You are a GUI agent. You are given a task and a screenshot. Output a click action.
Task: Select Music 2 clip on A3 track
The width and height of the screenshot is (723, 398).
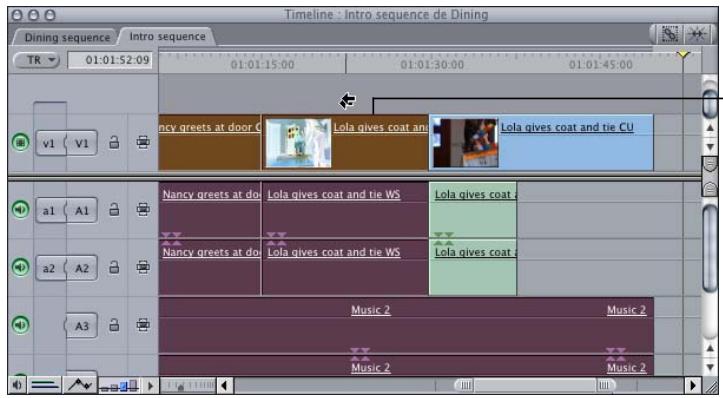pos(406,325)
